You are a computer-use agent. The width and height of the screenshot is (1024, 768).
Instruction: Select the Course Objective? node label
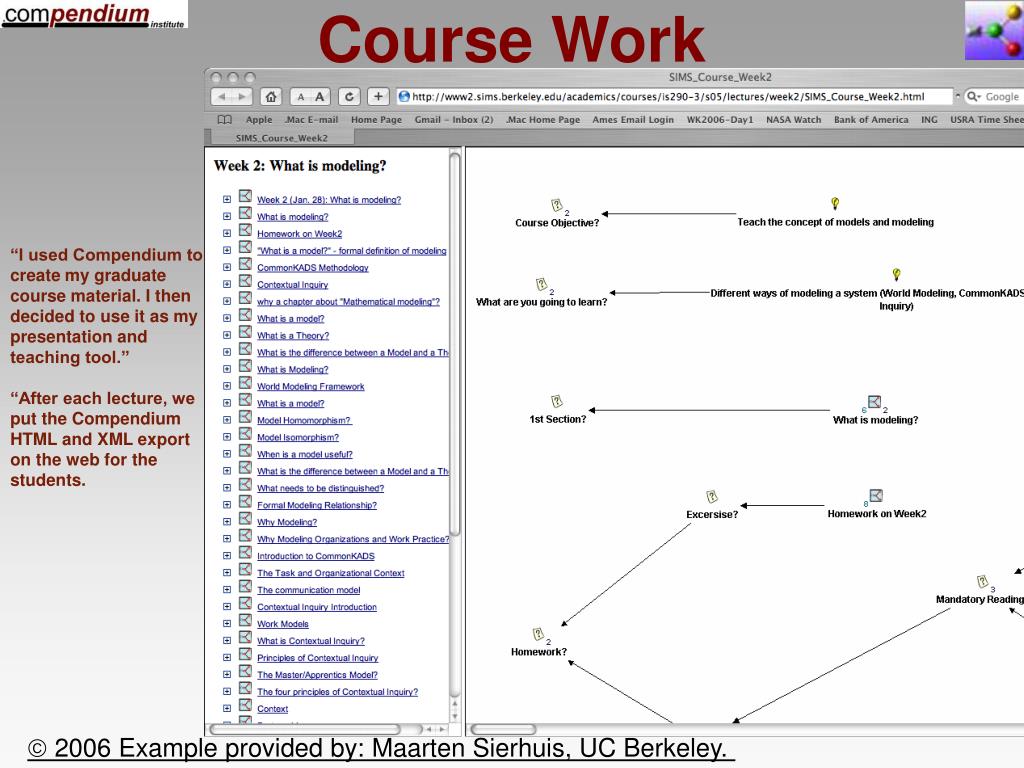(556, 223)
